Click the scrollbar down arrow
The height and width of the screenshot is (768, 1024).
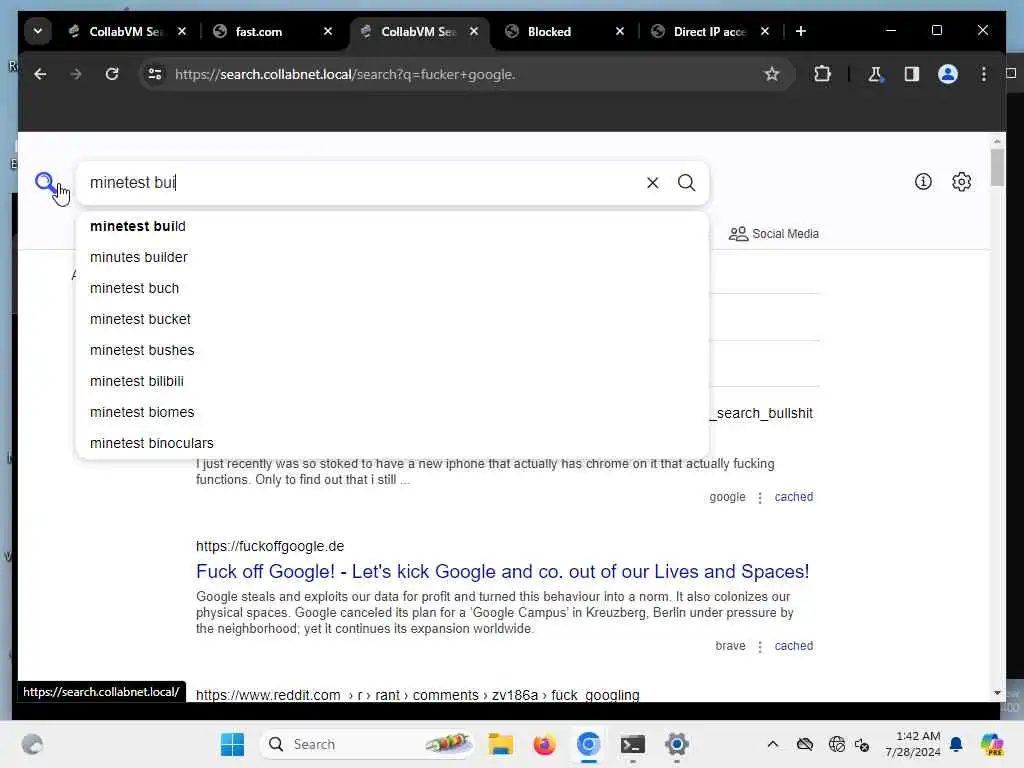[997, 693]
